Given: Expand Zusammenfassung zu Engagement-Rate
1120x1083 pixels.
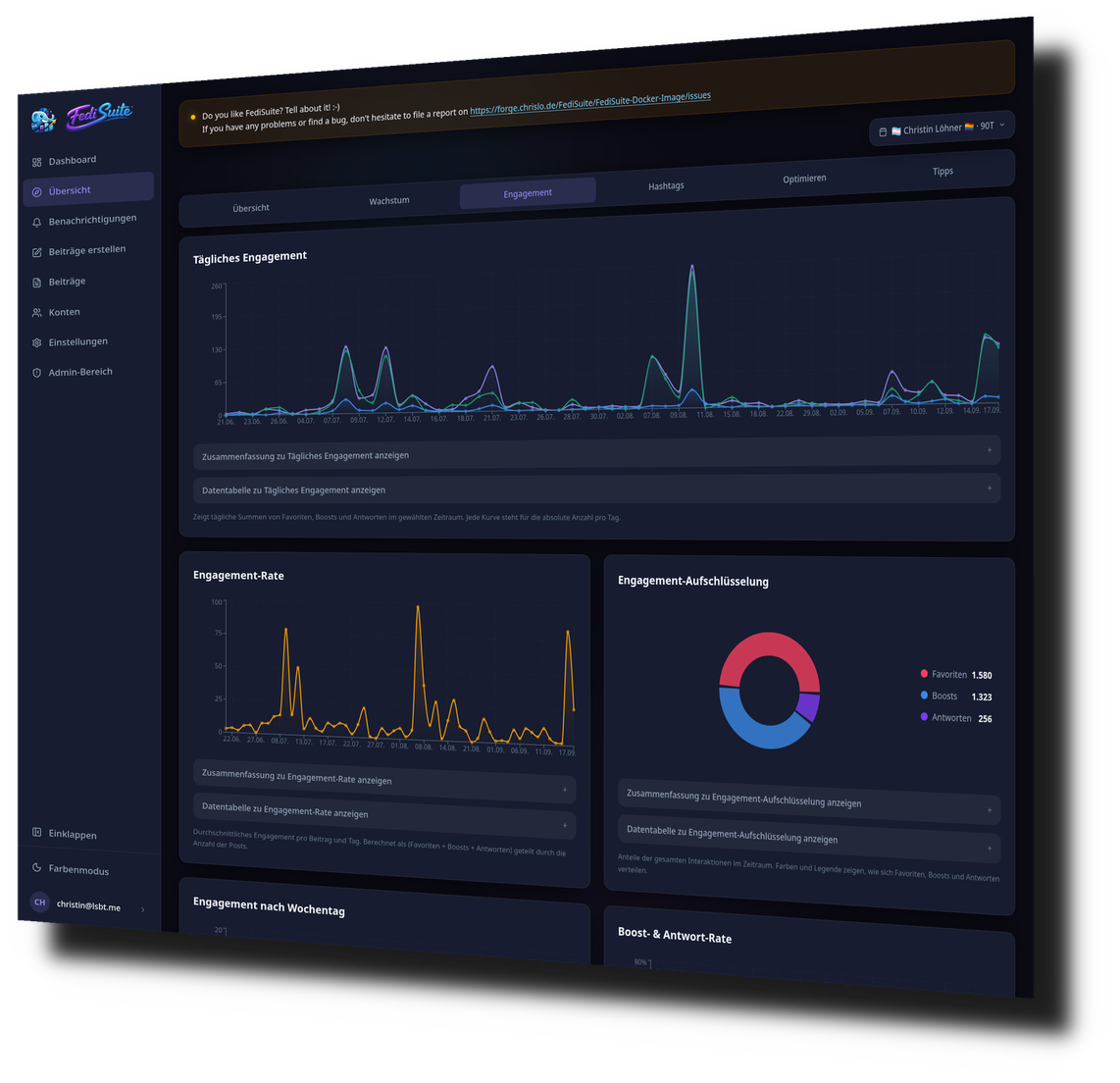Looking at the screenshot, I should 384,781.
